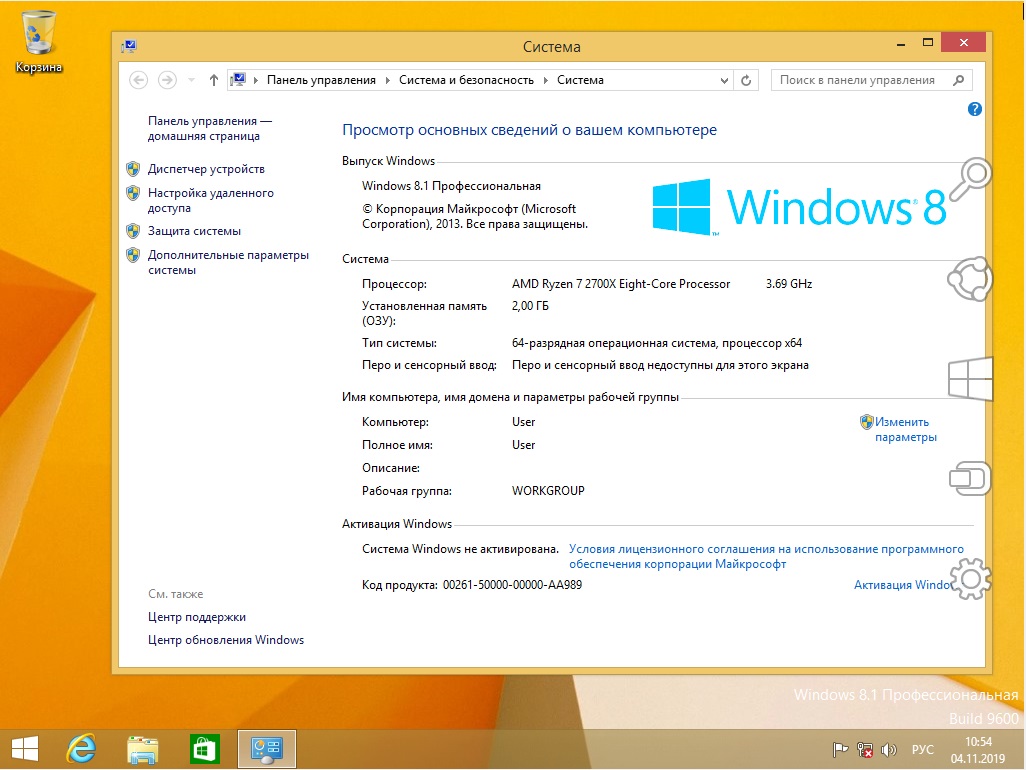The width and height of the screenshot is (1026, 770).
Task: Open 'Центр обновления Windows' link
Action: (x=226, y=640)
